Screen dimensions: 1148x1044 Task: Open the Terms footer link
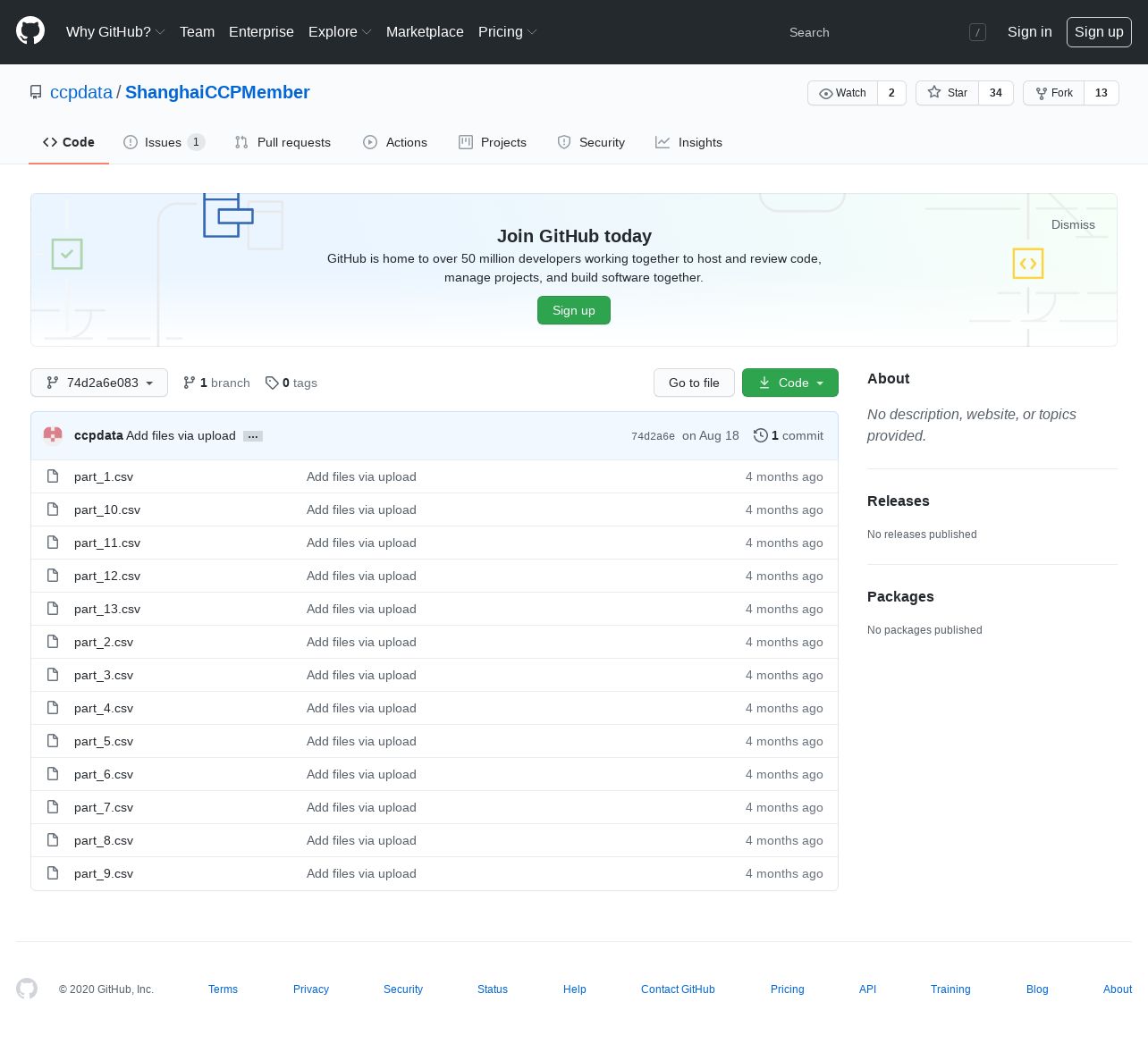coord(223,989)
